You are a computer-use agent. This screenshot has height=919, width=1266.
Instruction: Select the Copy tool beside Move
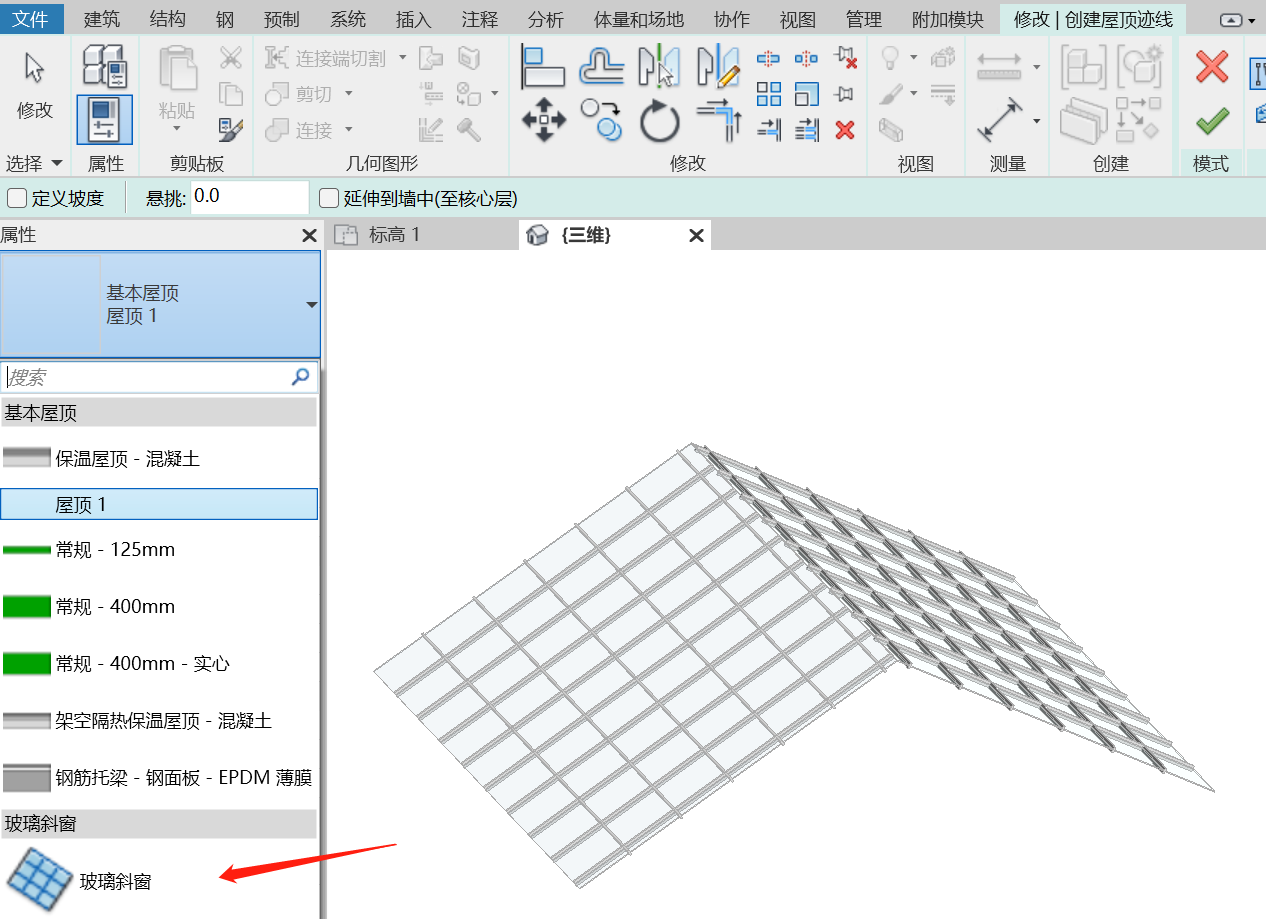click(x=601, y=121)
